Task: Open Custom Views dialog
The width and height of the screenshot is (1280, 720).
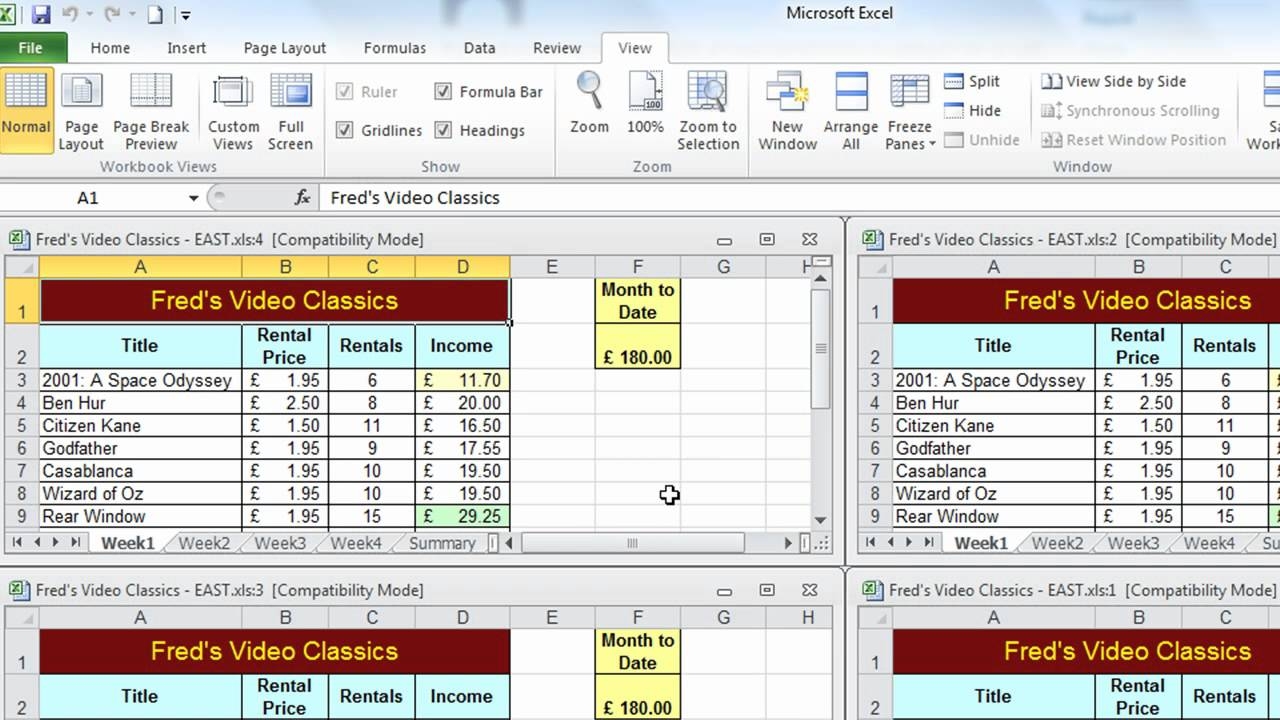Action: click(233, 110)
